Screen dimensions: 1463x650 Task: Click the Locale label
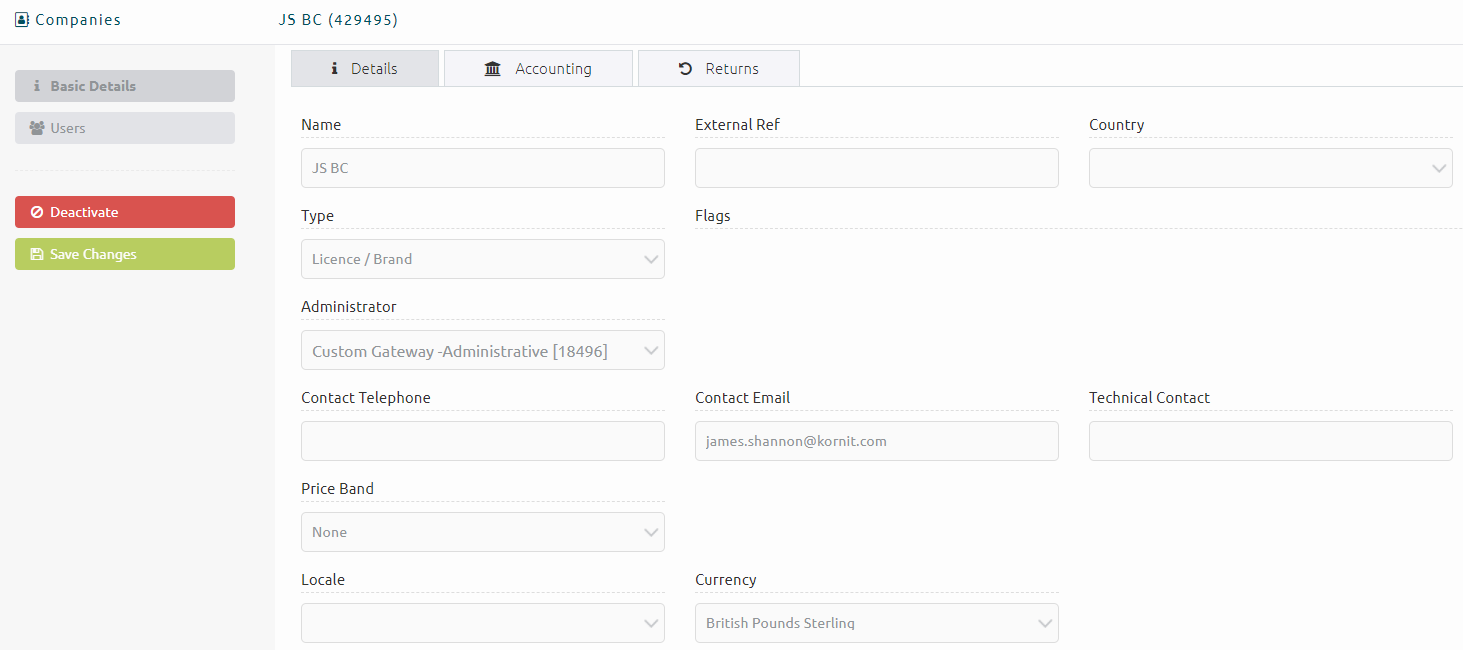coord(323,580)
